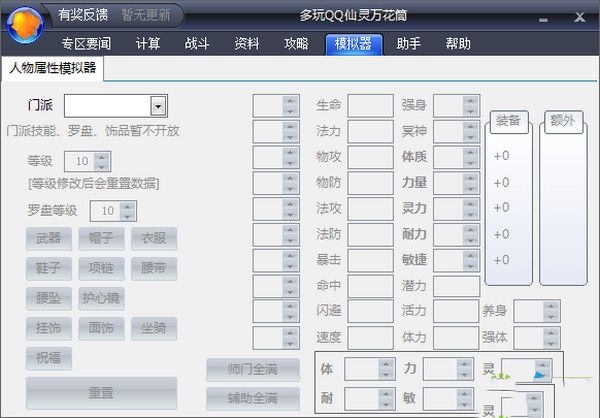The height and width of the screenshot is (418, 600).
Task: Click the 体力 value field
Action: click(x=457, y=338)
